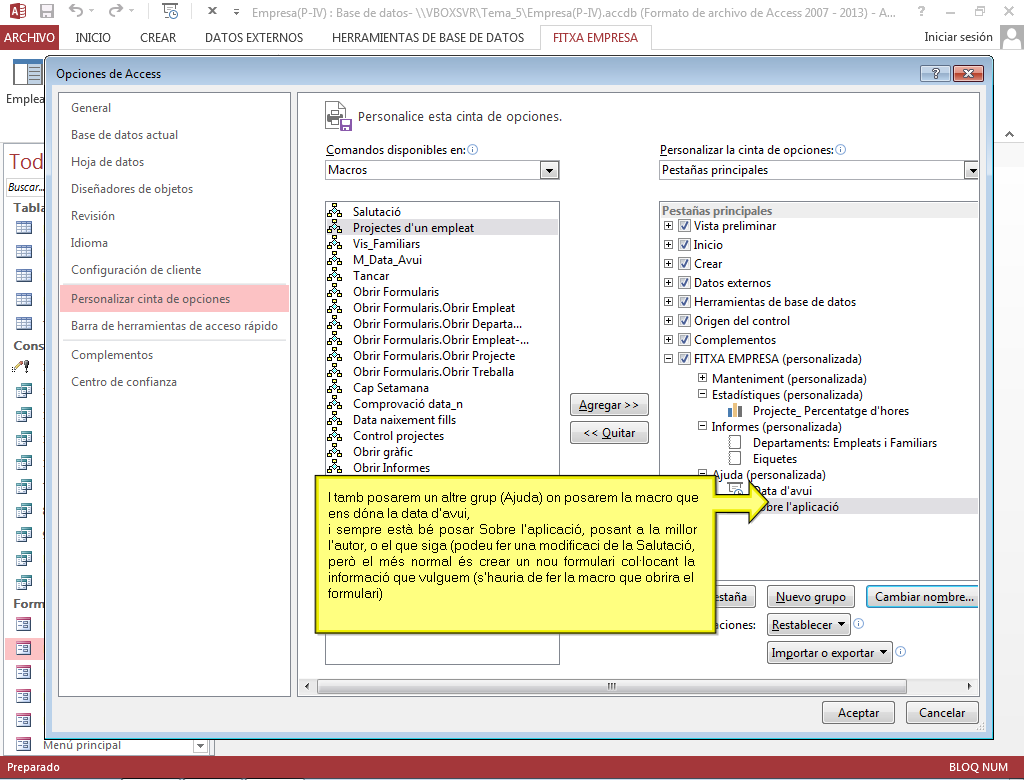
Task: Uncheck the Crear tab checkbox
Action: click(684, 264)
